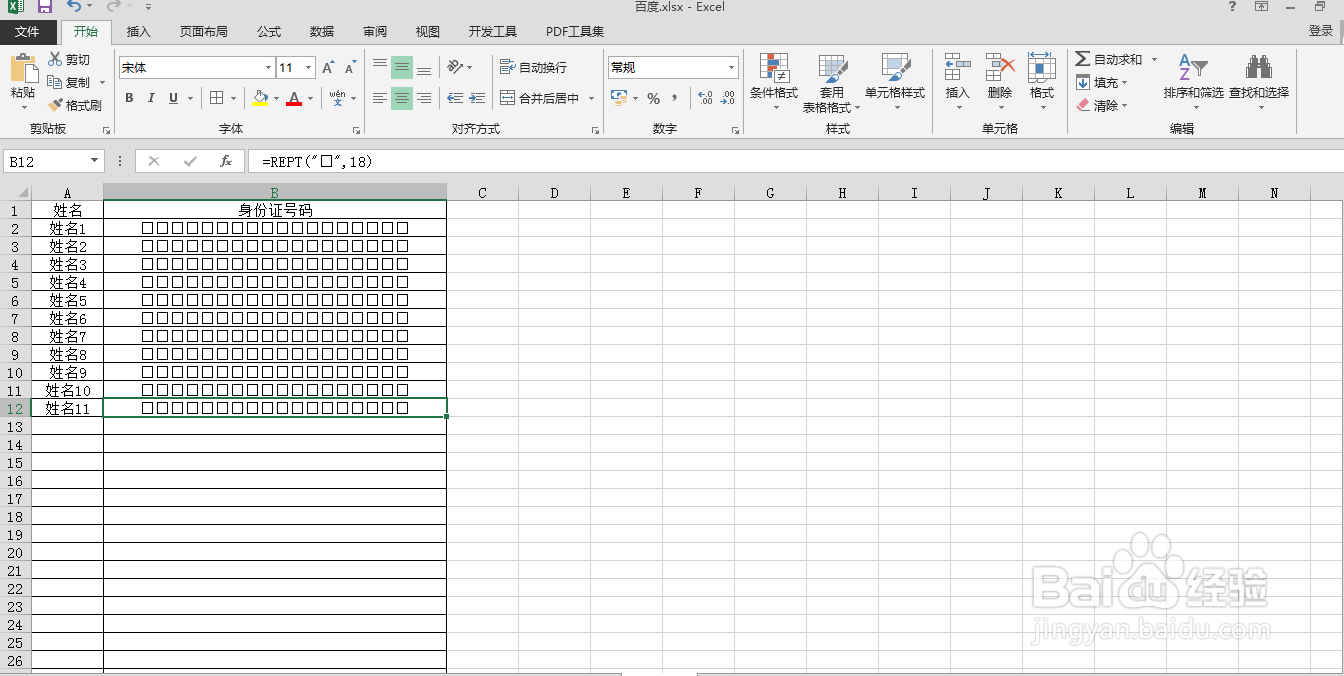Viewport: 1344px width, 676px height.
Task: Open the font name dropdown
Action: pos(268,67)
